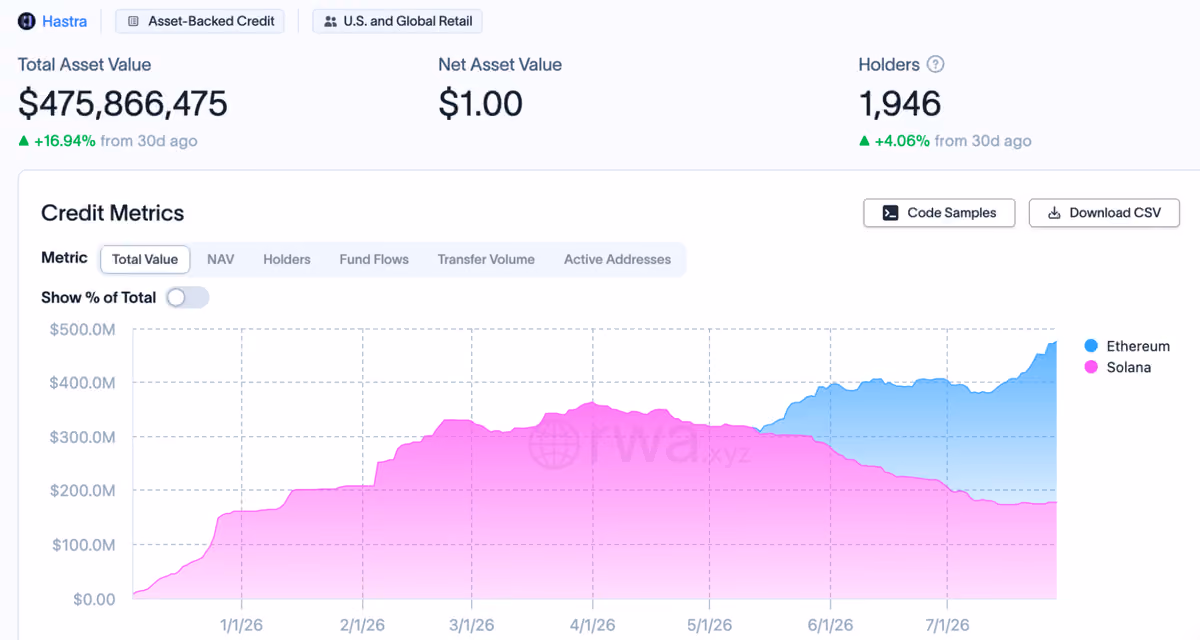This screenshot has height=640, width=1200.
Task: Click the 4/1/26 x-axis label
Action: pos(593,625)
